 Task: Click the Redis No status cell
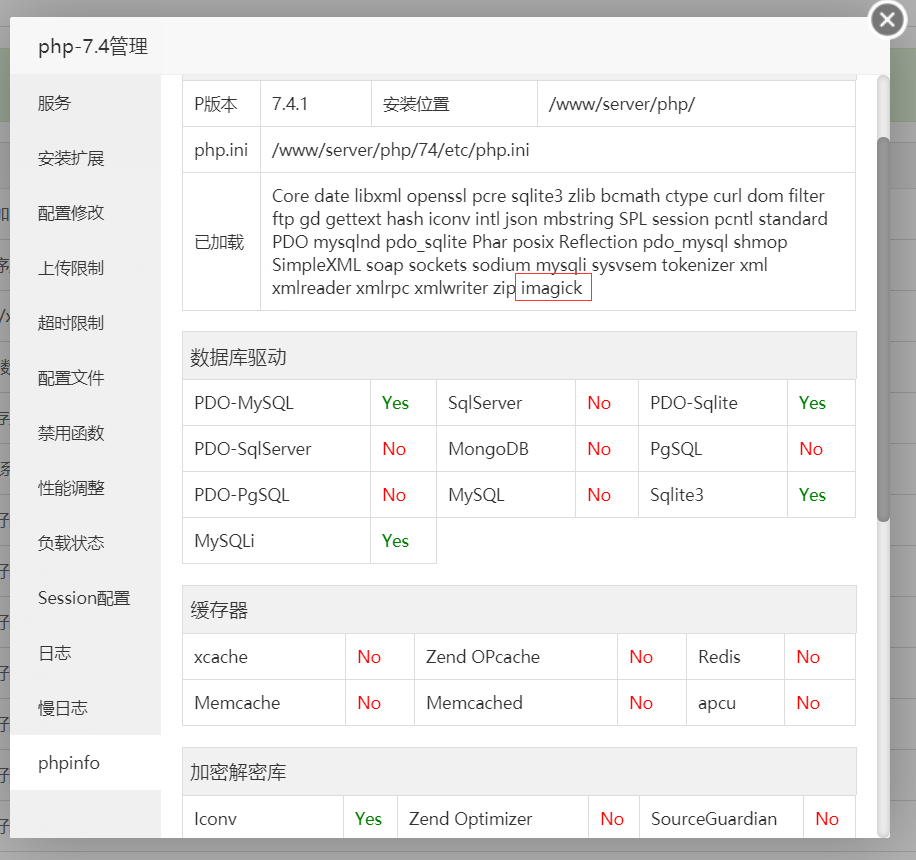807,657
